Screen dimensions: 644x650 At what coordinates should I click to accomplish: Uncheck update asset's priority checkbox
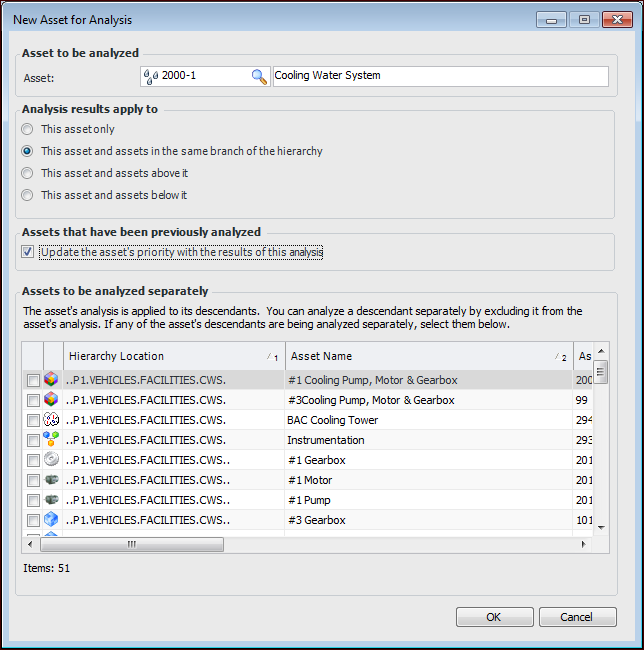tap(28, 252)
